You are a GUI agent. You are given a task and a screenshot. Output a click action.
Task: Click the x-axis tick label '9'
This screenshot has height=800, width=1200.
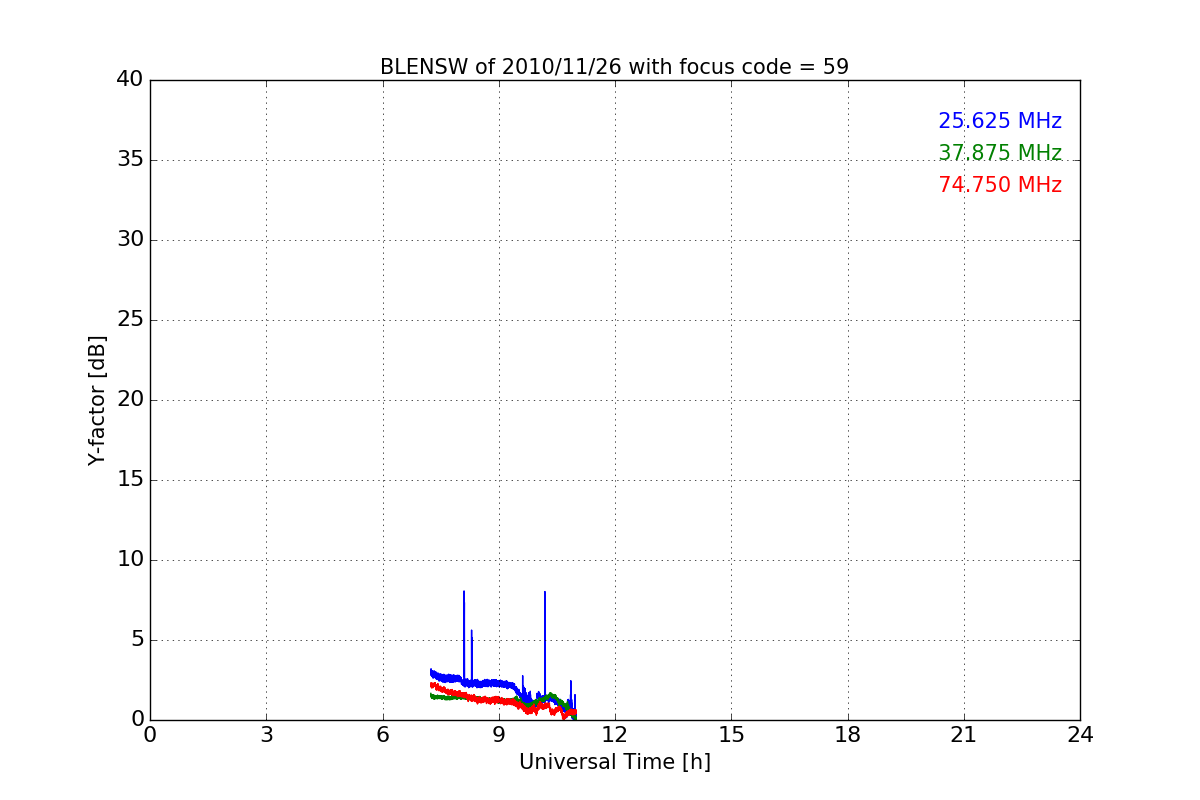pos(499,734)
